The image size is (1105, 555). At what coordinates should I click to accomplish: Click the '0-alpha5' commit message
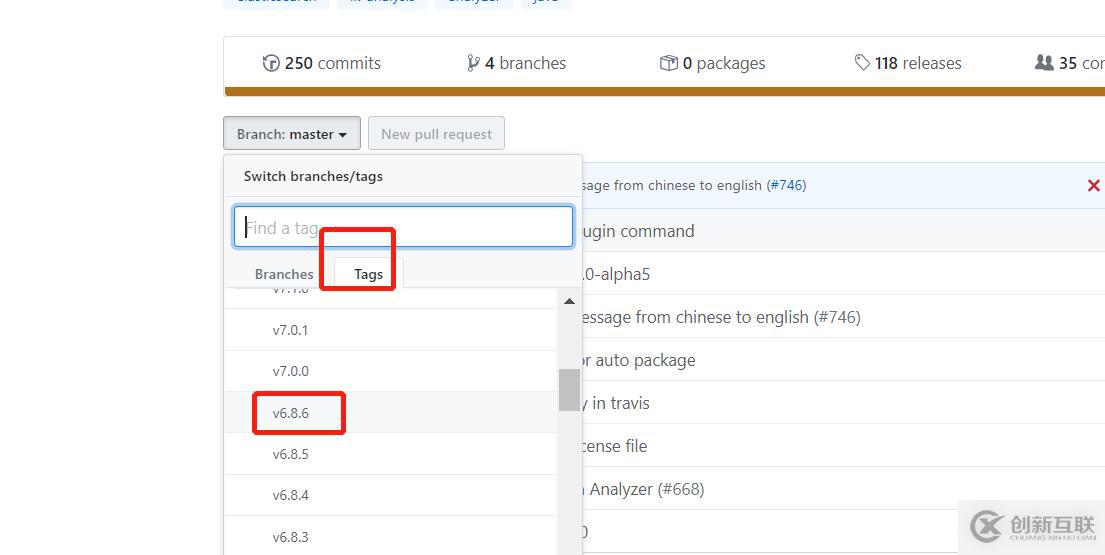(x=615, y=274)
